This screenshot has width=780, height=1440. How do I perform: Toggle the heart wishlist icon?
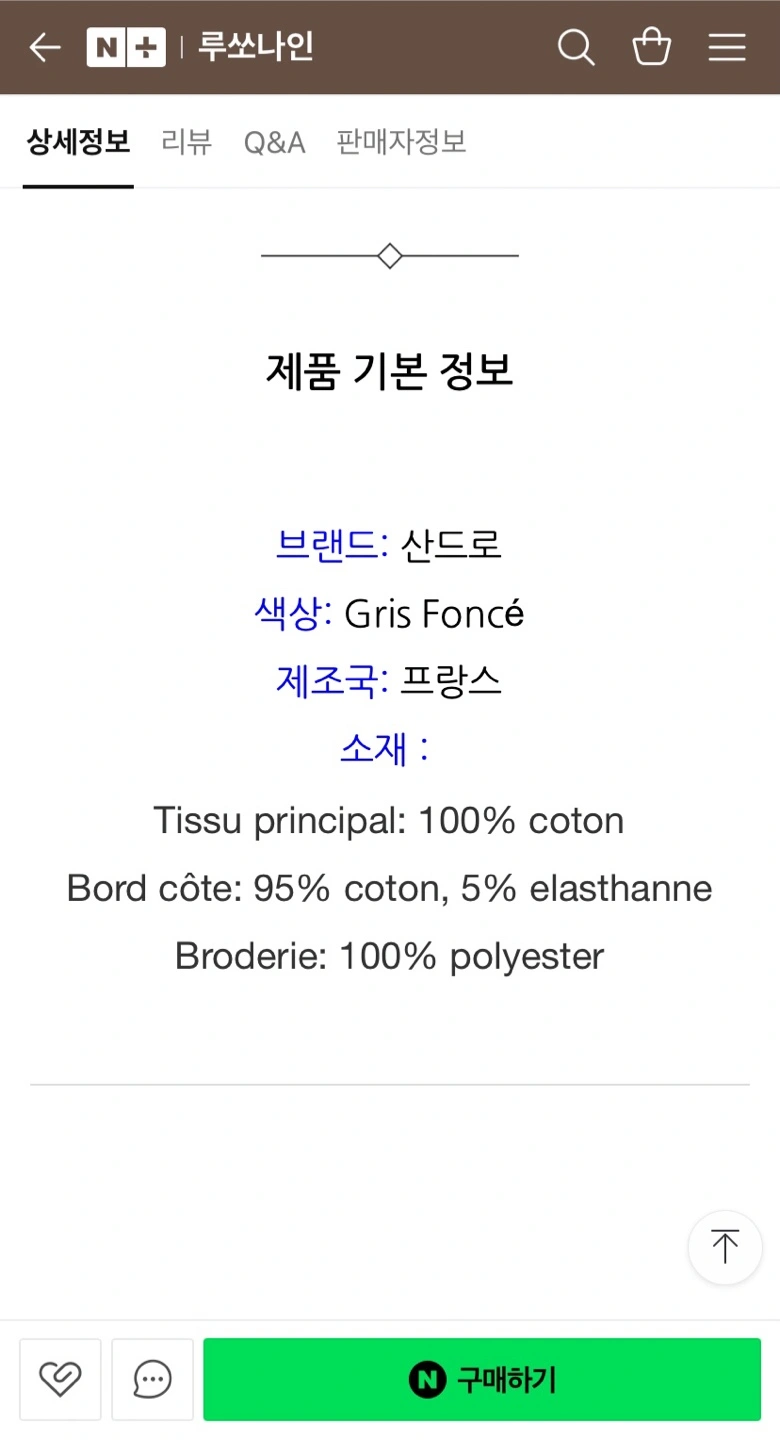click(x=60, y=1380)
